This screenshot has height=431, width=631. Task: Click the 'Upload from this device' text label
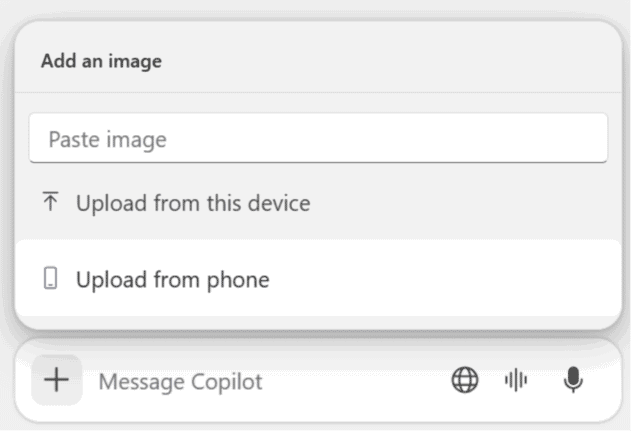click(x=193, y=204)
